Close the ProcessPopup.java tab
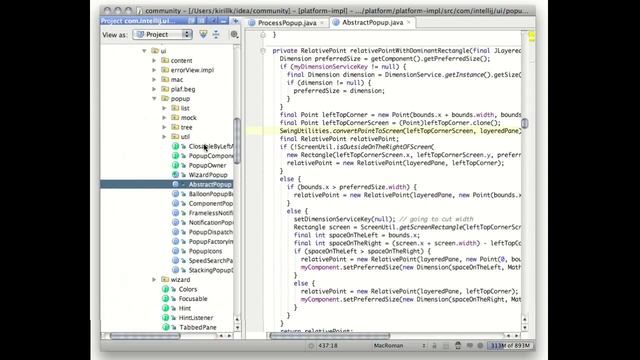 [x=322, y=23]
